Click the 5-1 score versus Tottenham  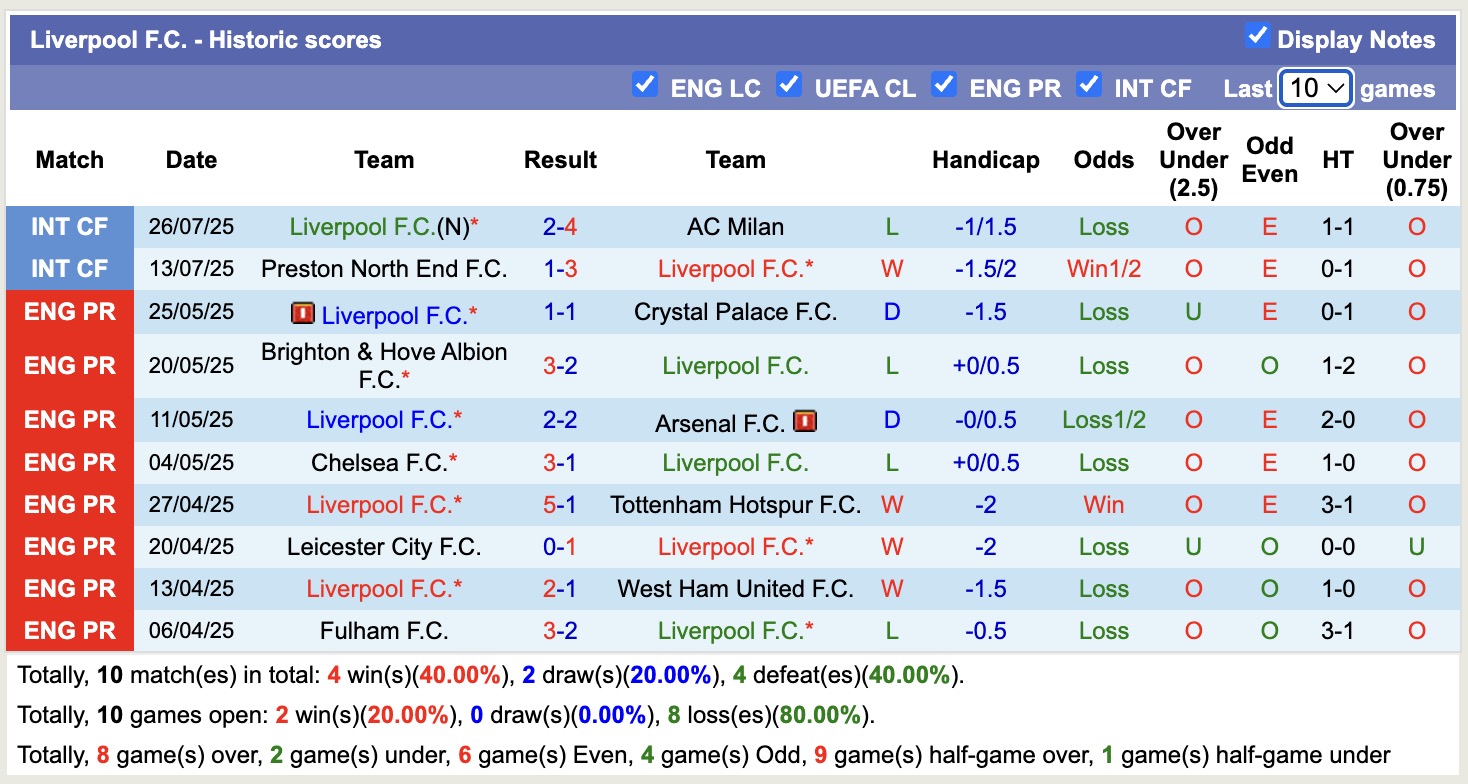[560, 505]
